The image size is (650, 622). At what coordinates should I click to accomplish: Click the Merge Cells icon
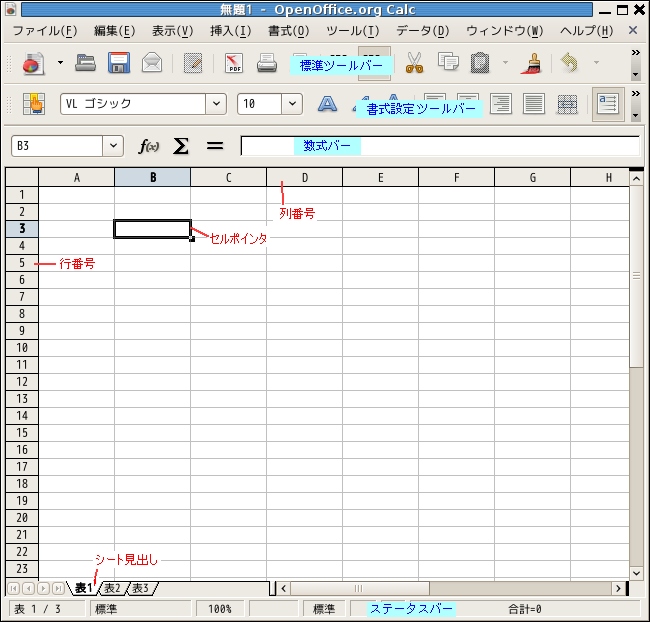567,104
